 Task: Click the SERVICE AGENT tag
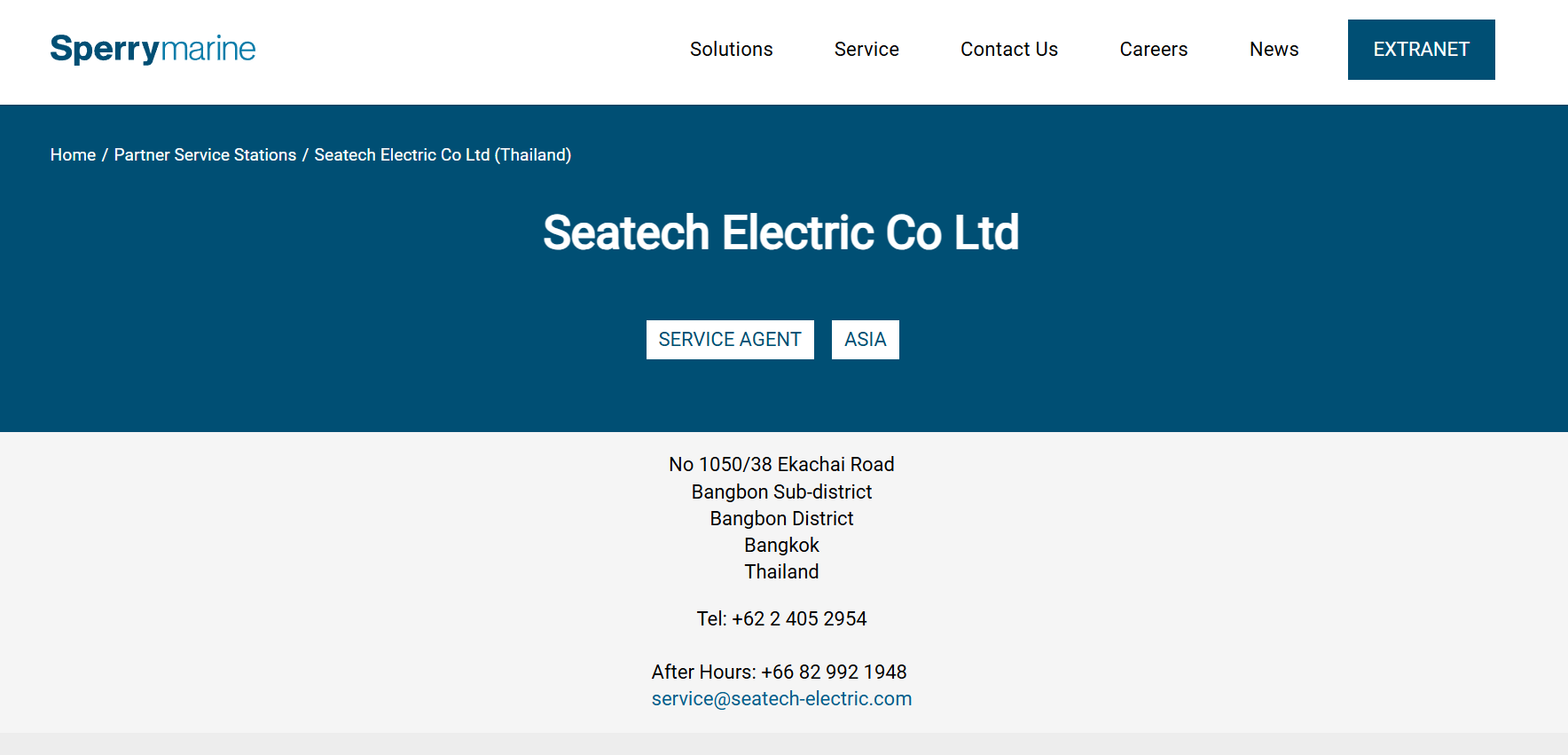click(730, 340)
